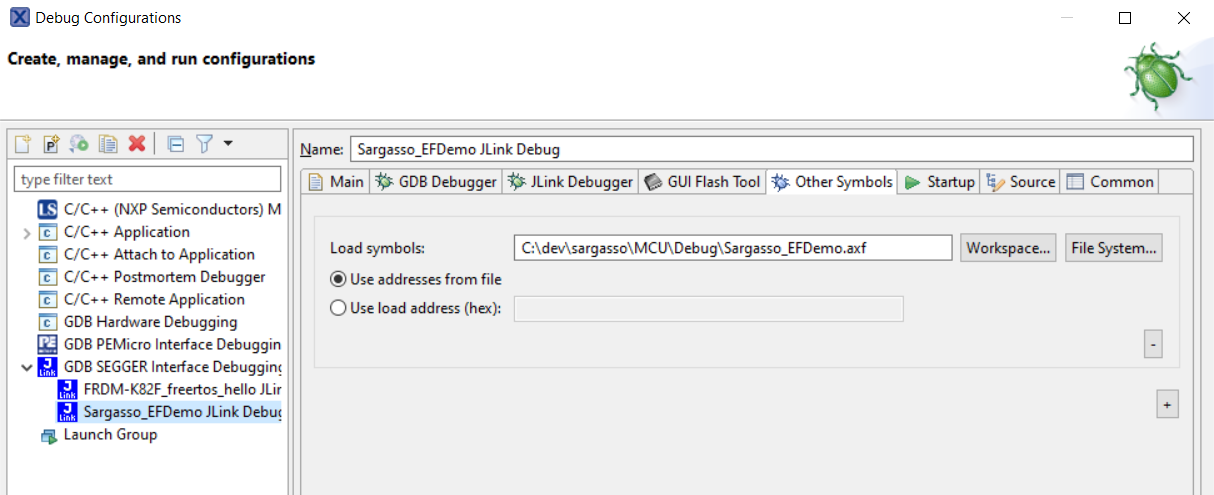The image size is (1214, 495).
Task: Expand the C/C++ Application tree node
Action: tap(26, 233)
